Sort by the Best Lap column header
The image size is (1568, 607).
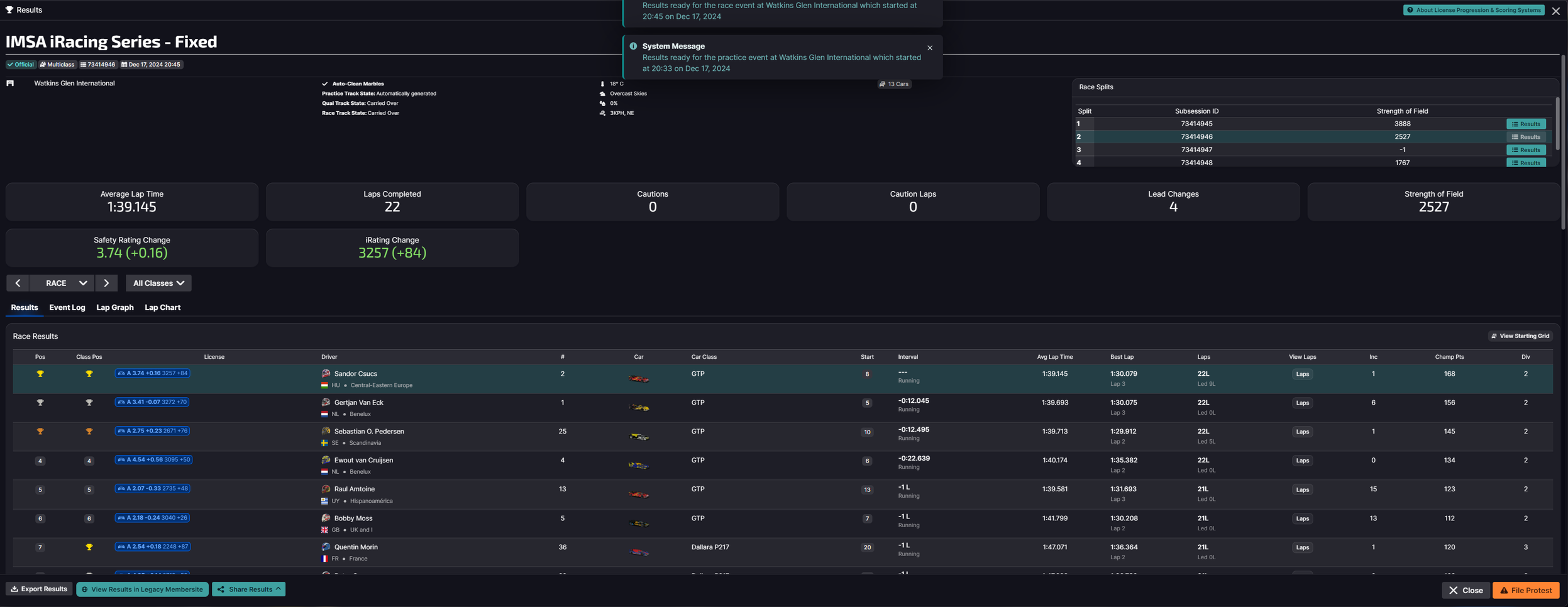(x=1122, y=357)
